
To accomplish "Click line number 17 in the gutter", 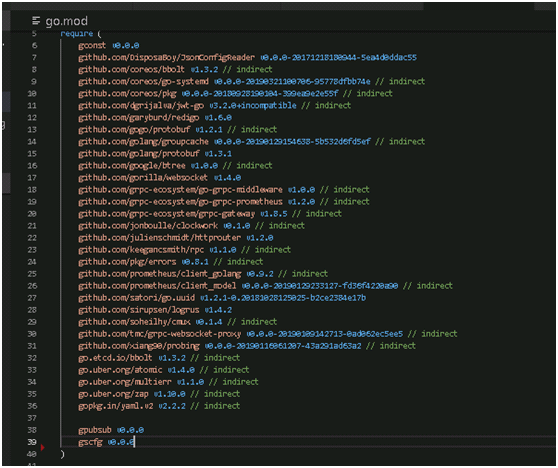I will tap(32, 178).
